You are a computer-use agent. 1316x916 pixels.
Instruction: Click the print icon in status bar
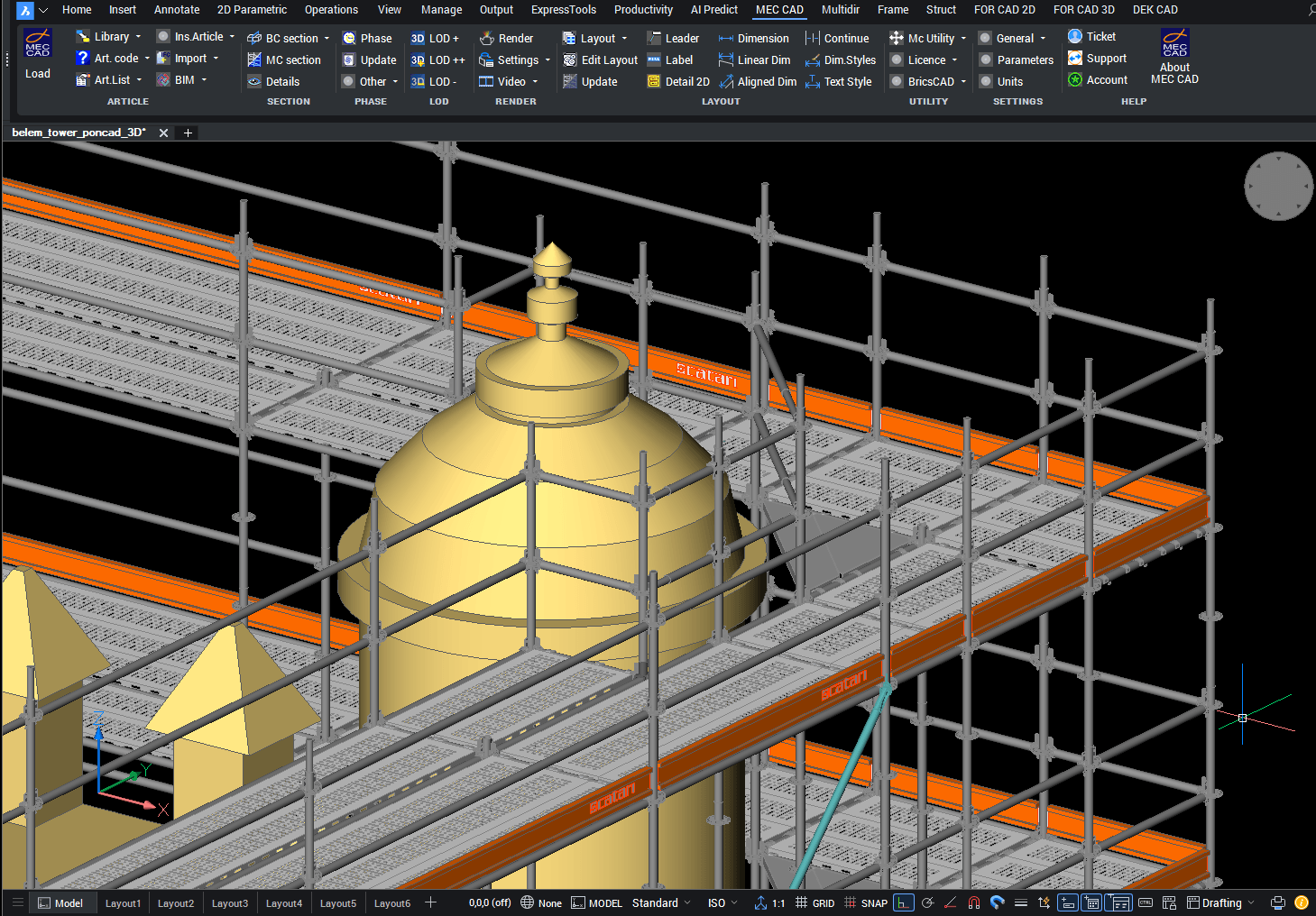1277,902
